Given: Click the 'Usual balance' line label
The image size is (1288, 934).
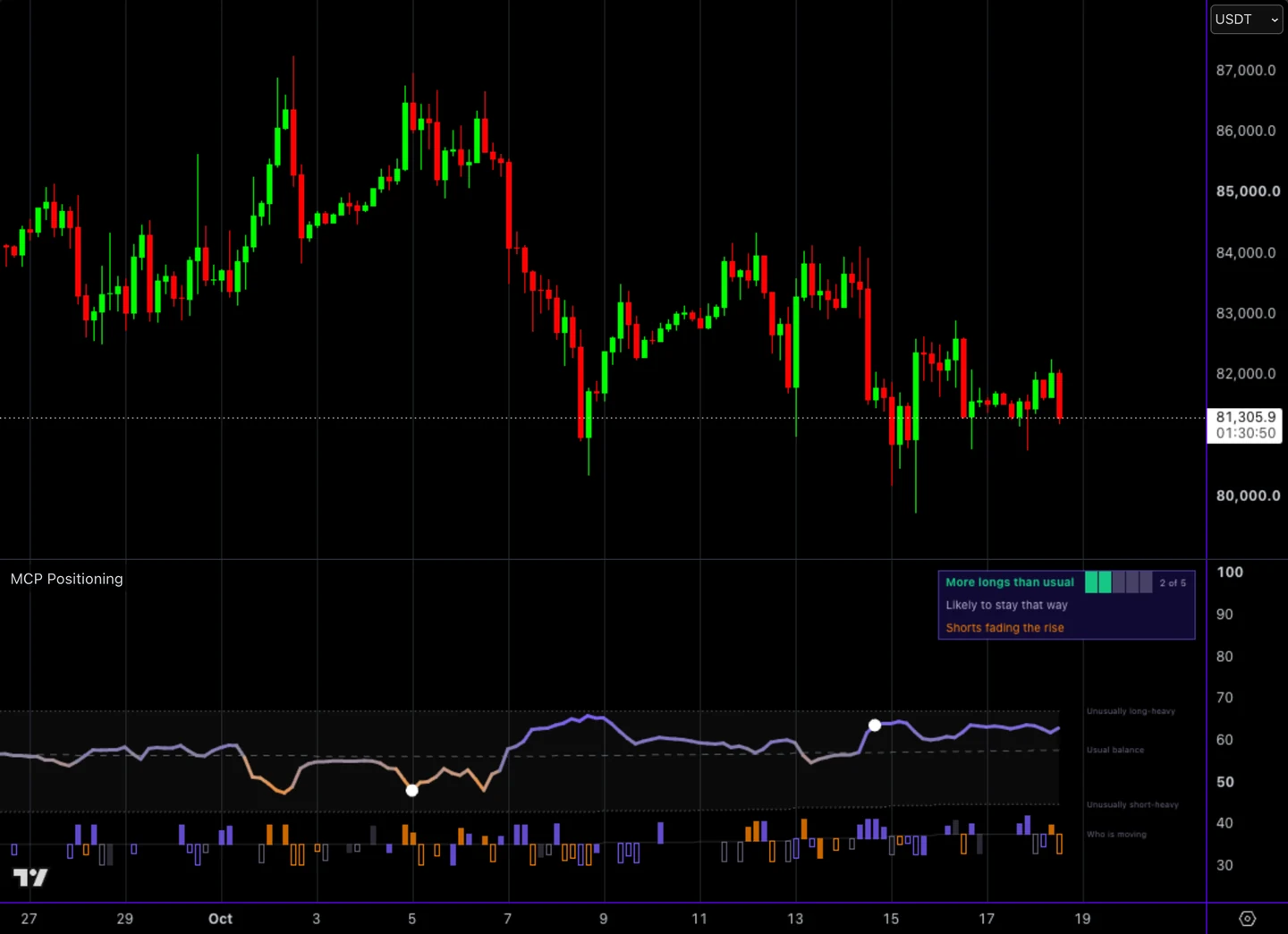Looking at the screenshot, I should (x=1115, y=750).
